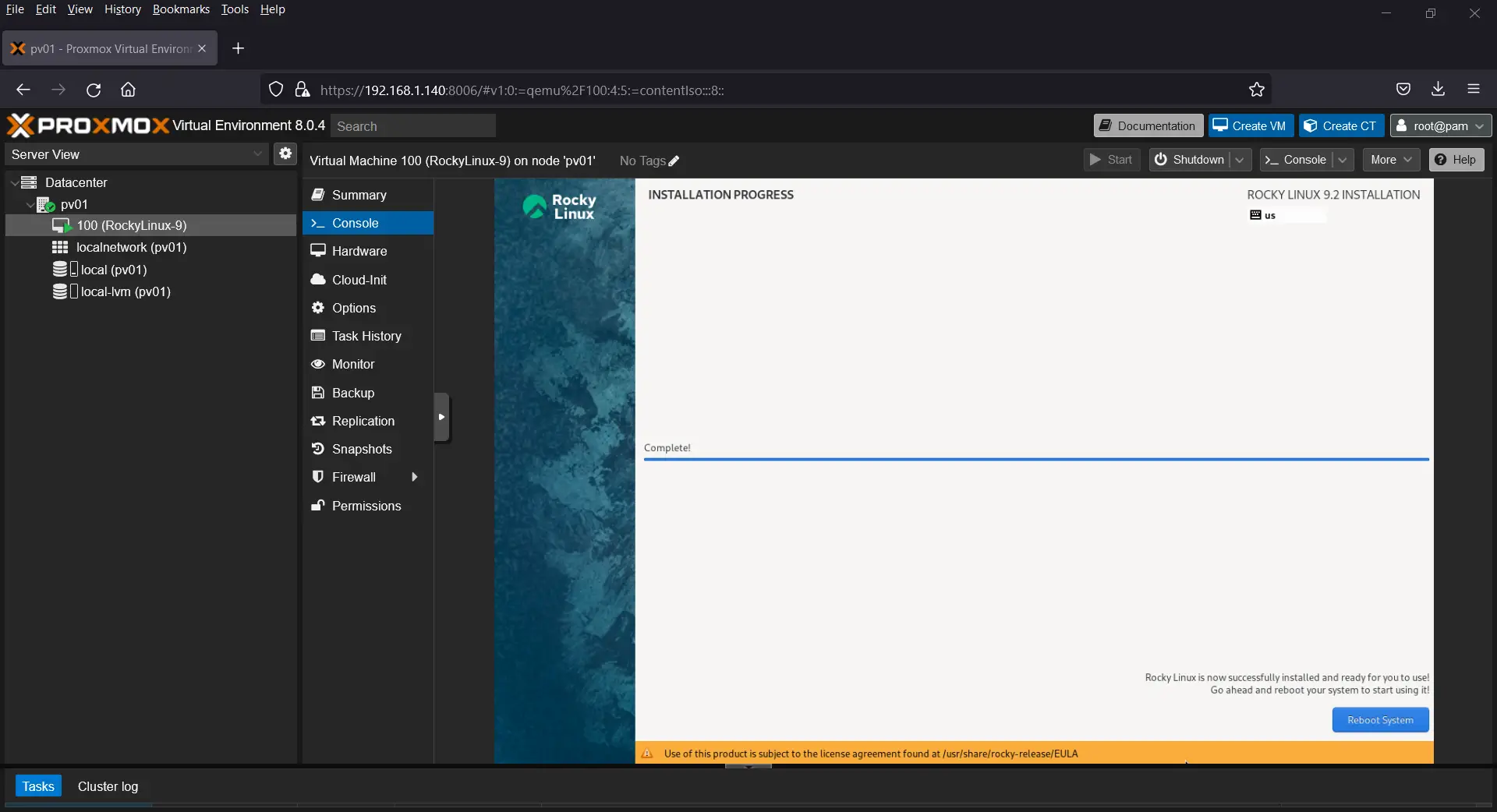Open the More dropdown menu
The width and height of the screenshot is (1497, 812).
click(x=1391, y=160)
